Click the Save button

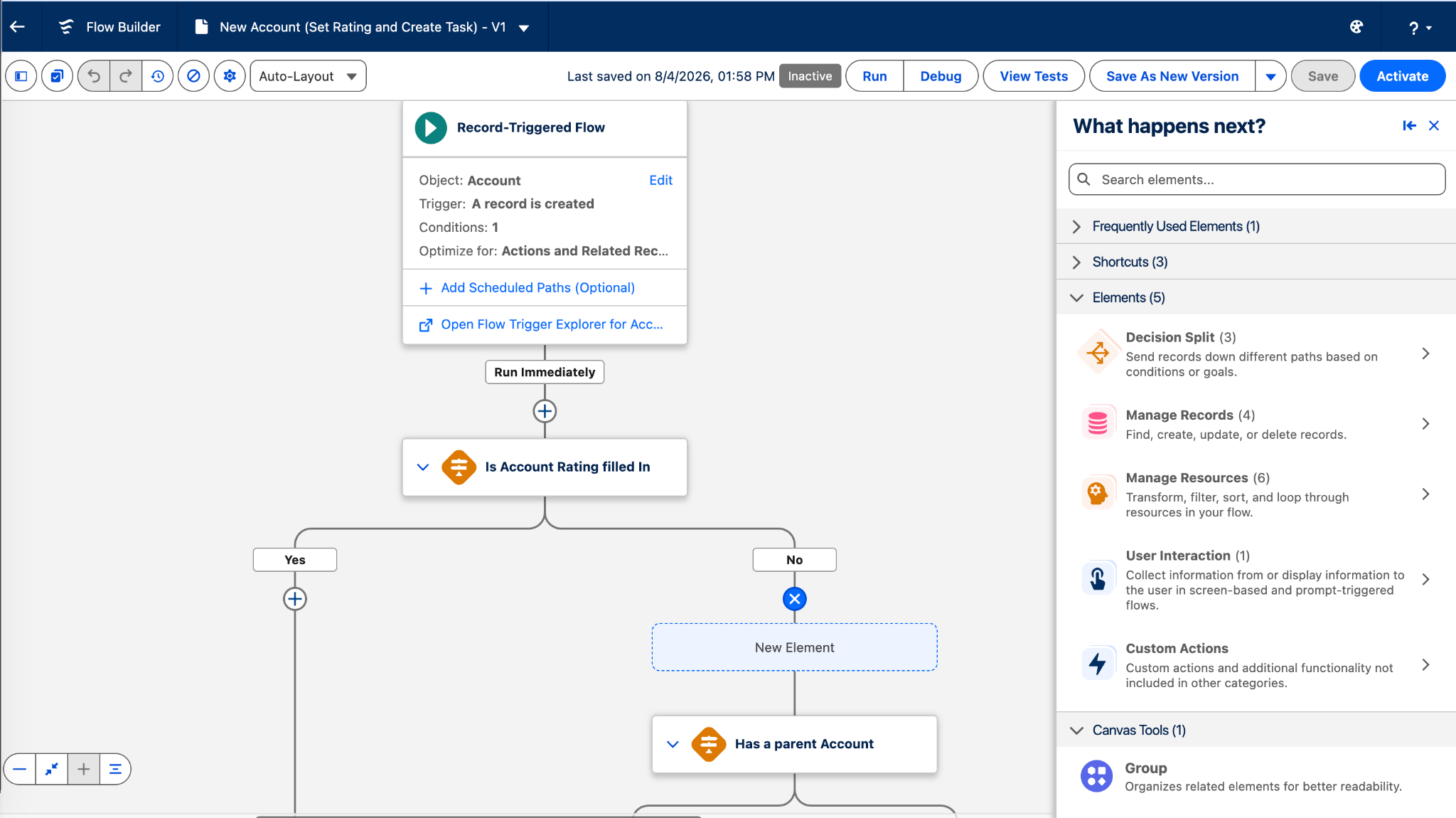(x=1322, y=76)
